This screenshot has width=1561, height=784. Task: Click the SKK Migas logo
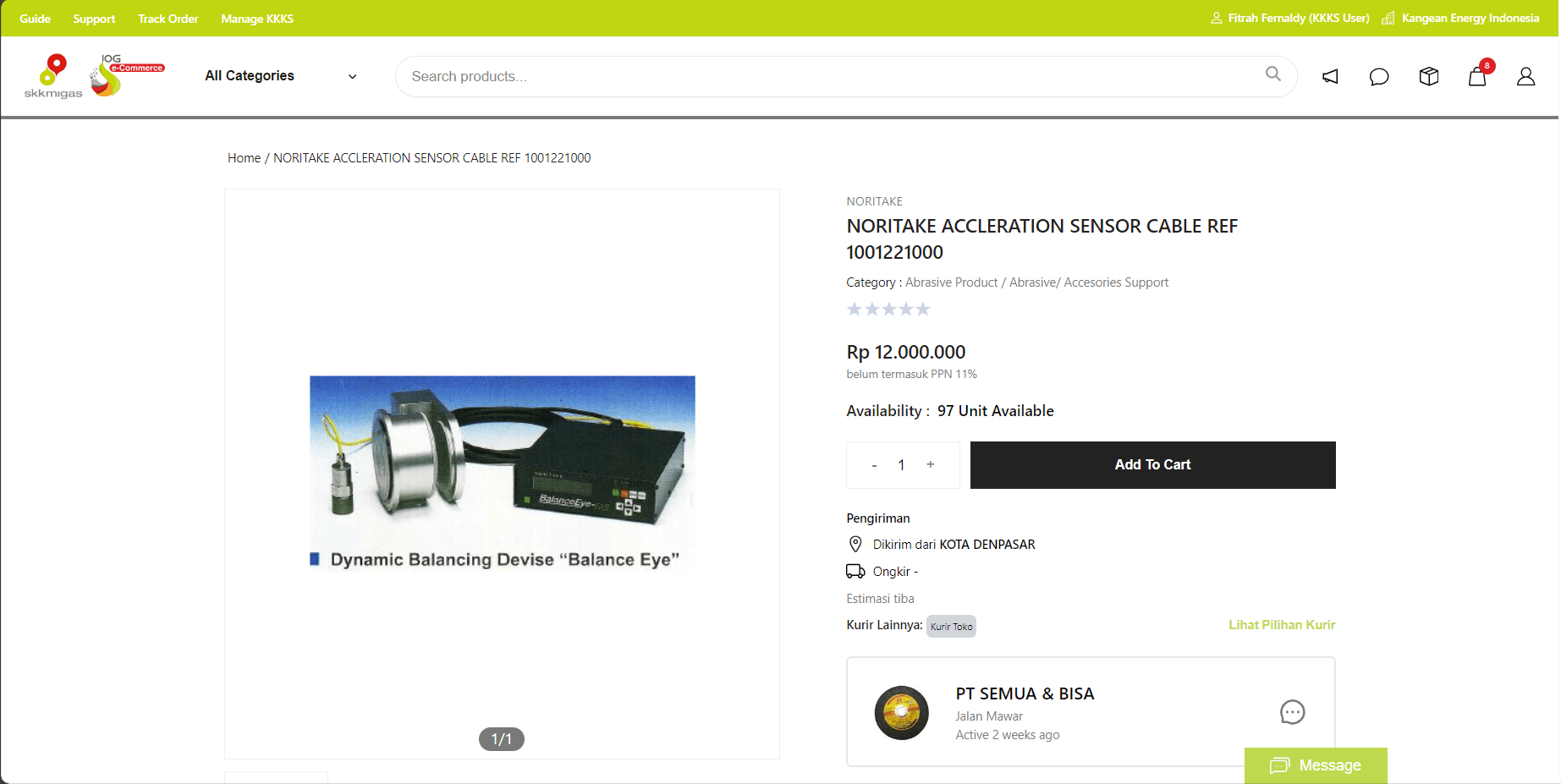[x=53, y=76]
